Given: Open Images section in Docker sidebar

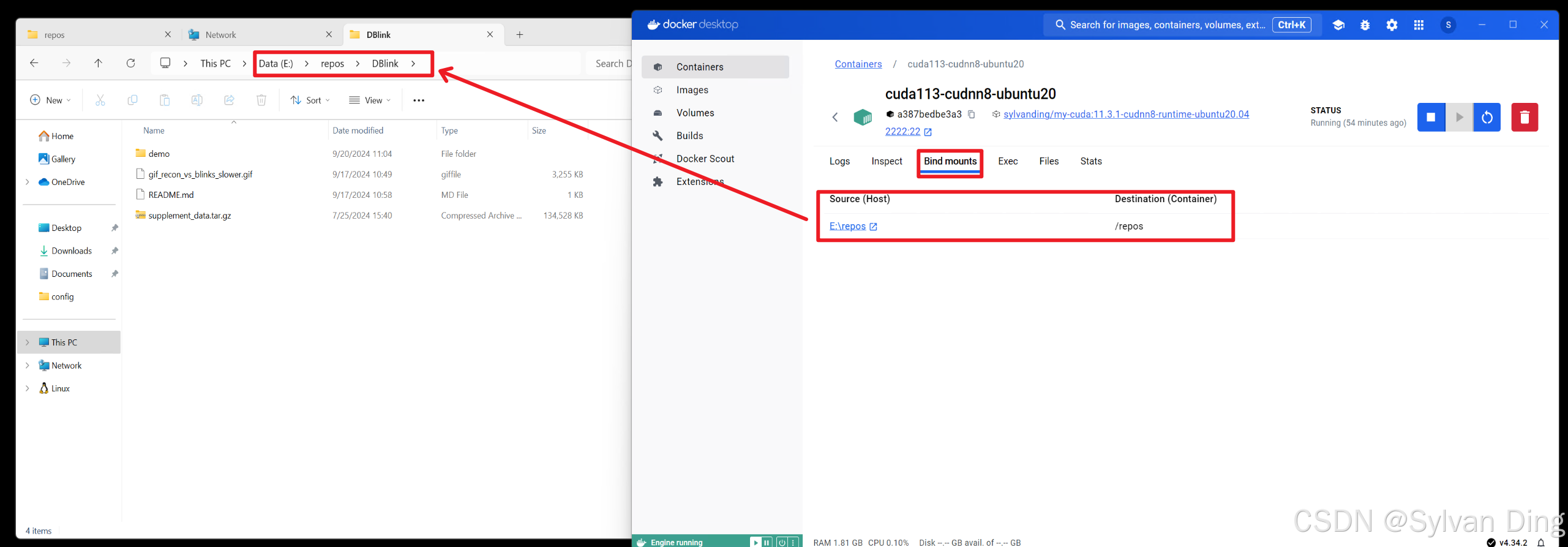Looking at the screenshot, I should 715,90.
